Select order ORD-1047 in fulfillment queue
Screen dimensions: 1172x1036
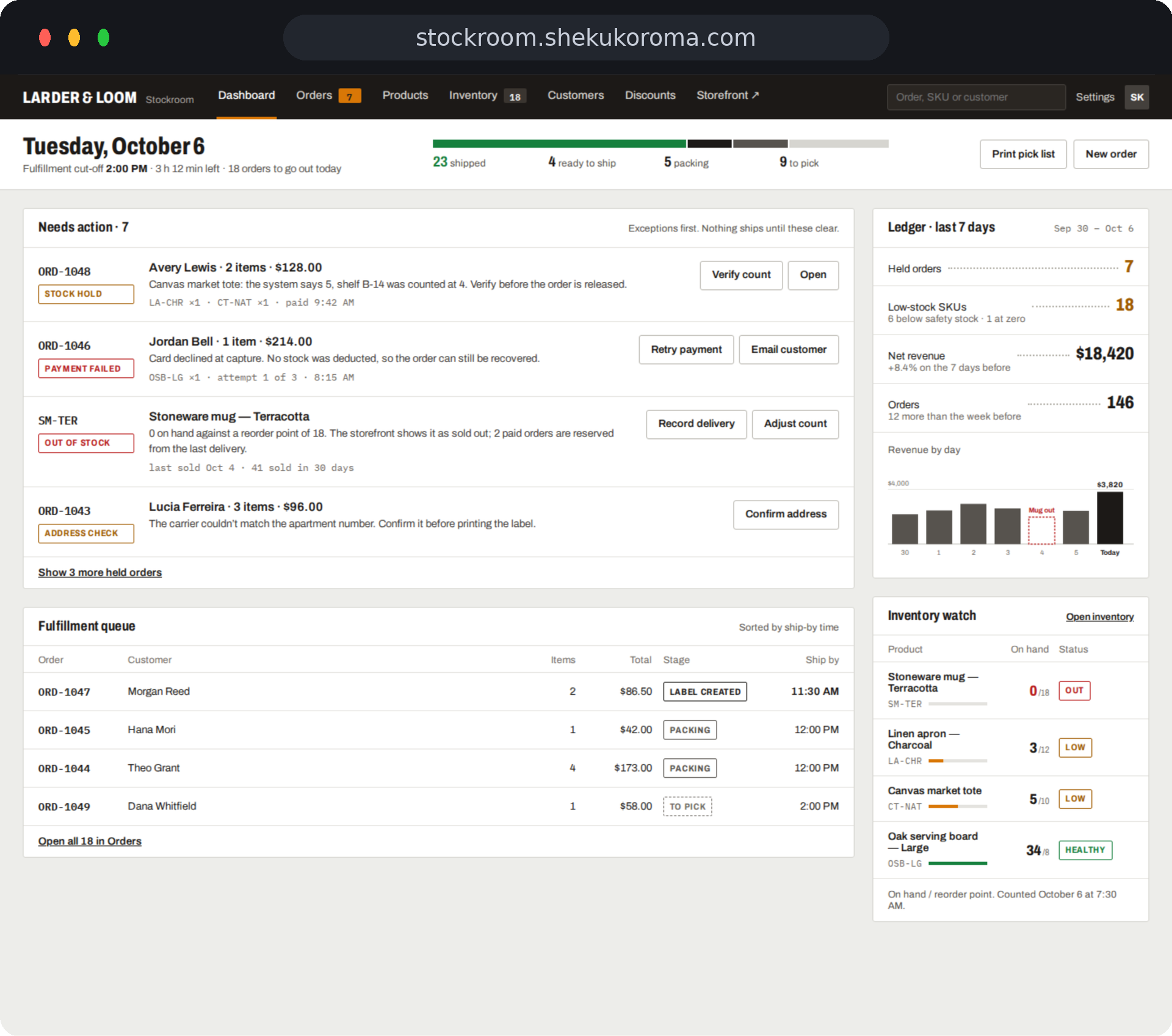[x=438, y=691]
